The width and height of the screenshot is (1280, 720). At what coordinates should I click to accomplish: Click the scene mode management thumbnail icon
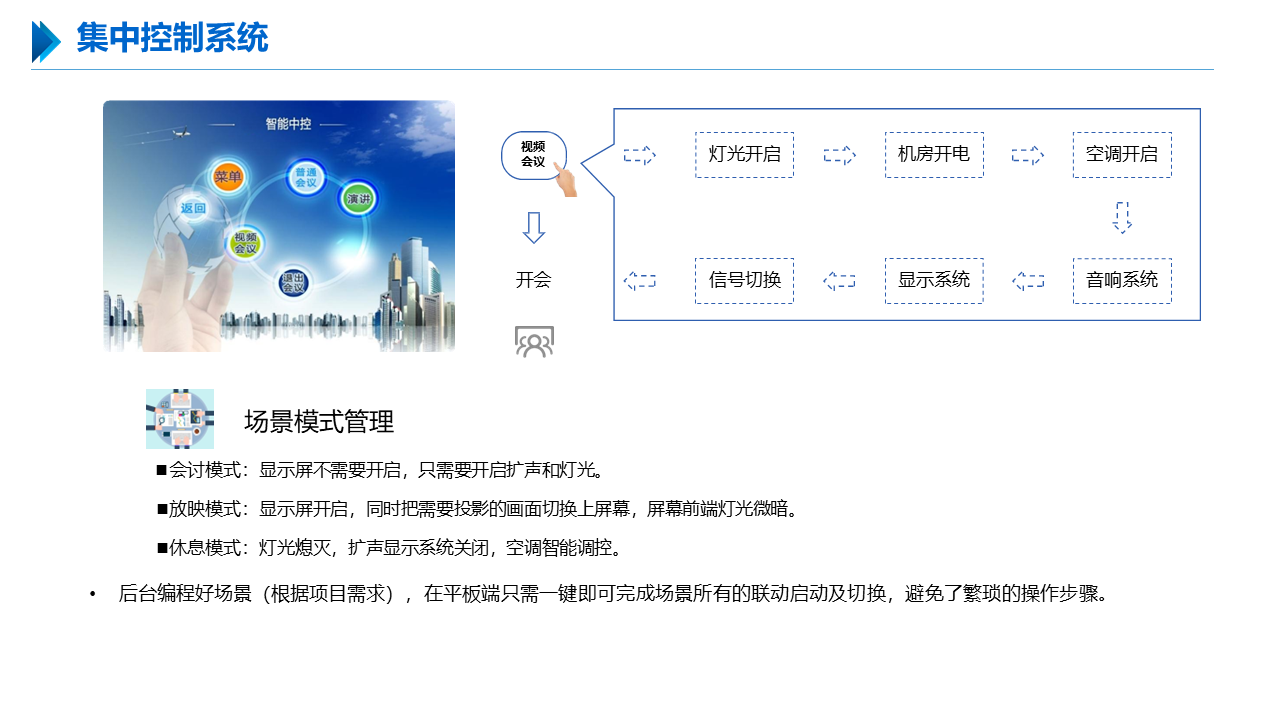click(180, 419)
